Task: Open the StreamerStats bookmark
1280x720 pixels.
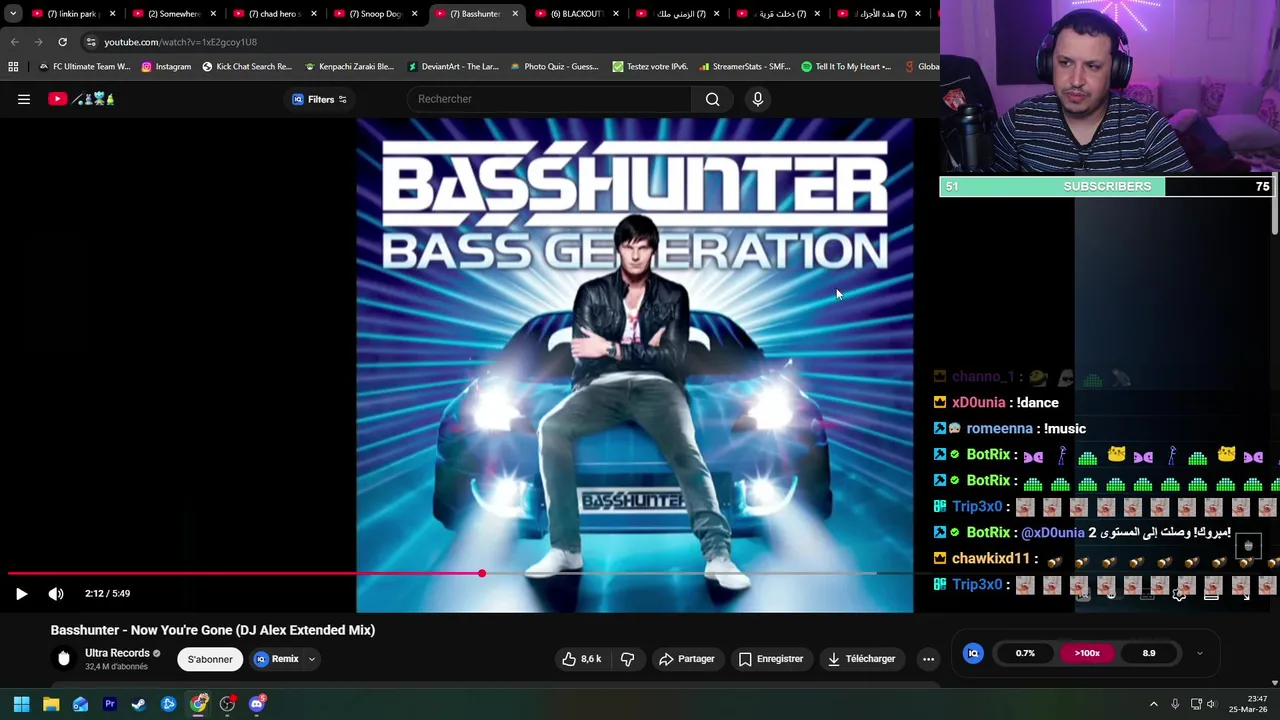Action: click(745, 67)
